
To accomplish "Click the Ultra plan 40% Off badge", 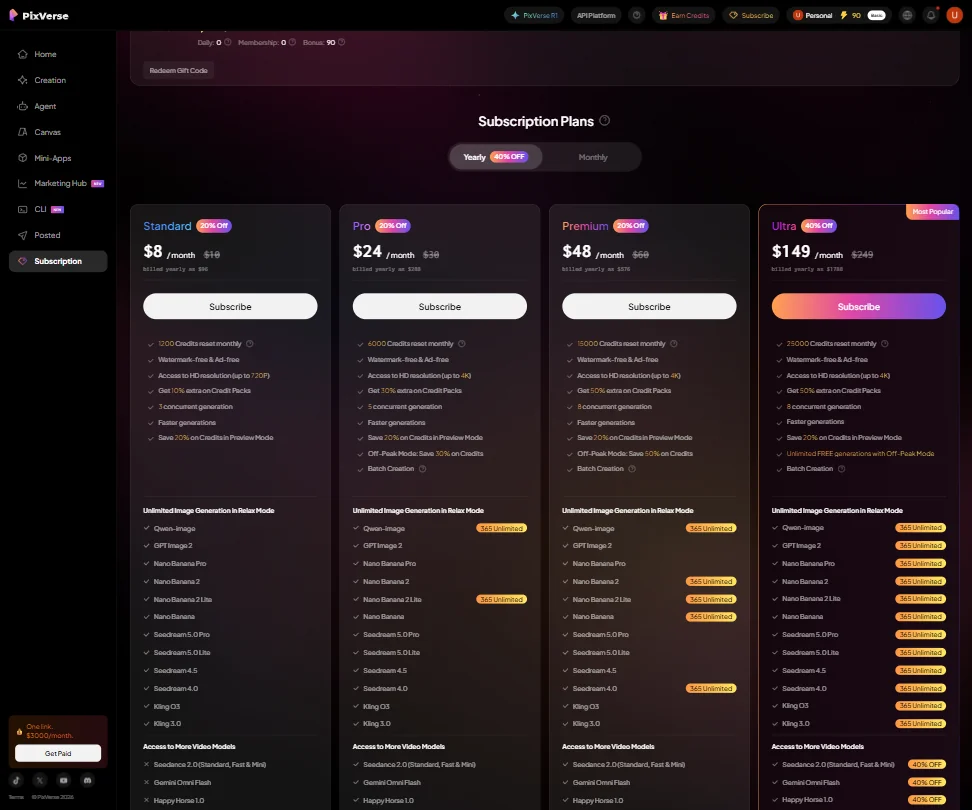I will (818, 226).
